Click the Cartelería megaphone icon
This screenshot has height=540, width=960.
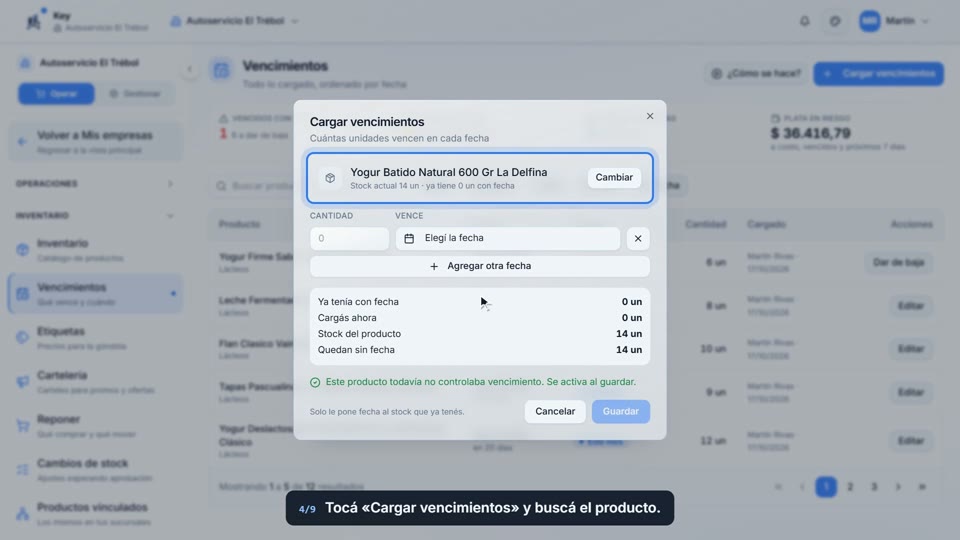(23, 381)
